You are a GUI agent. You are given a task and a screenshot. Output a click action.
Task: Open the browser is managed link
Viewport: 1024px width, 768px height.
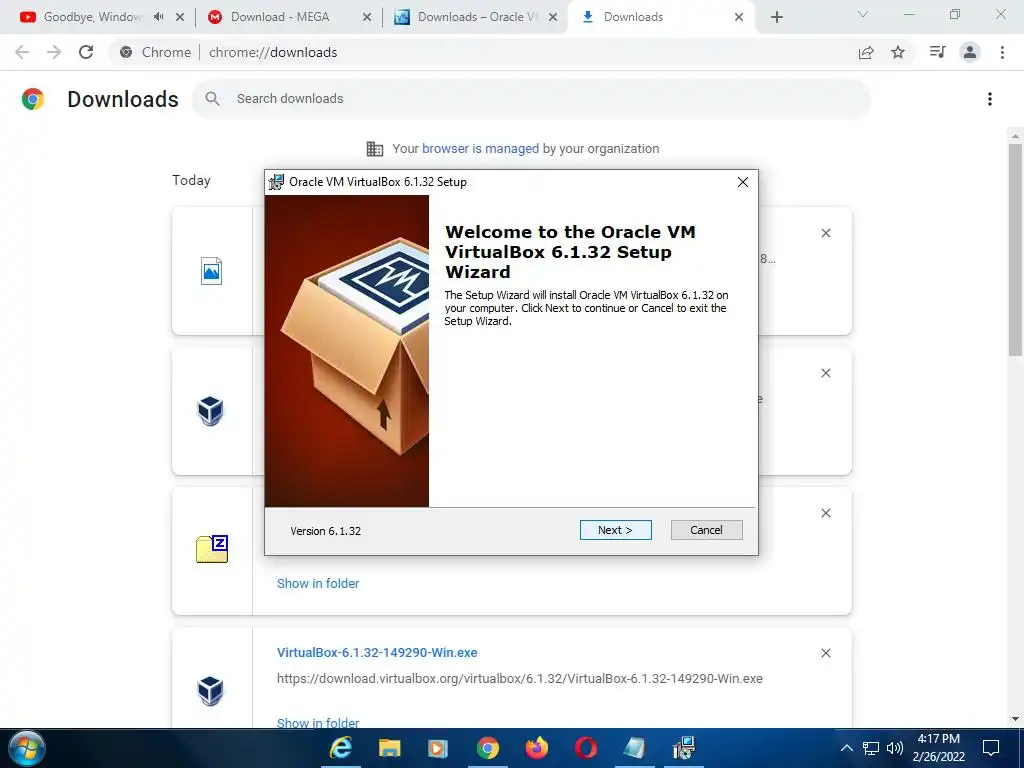tap(480, 149)
